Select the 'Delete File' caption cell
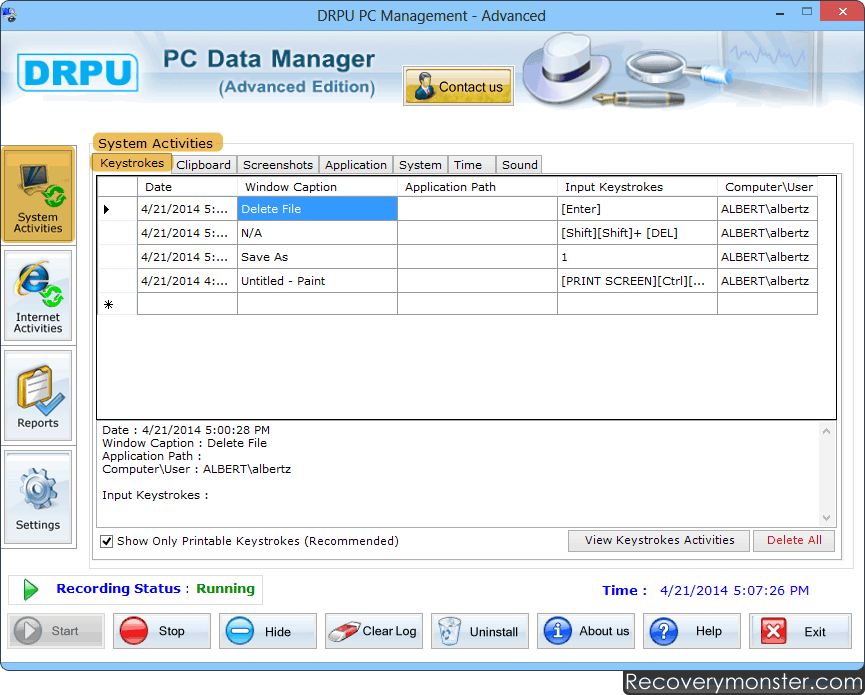 coord(317,209)
